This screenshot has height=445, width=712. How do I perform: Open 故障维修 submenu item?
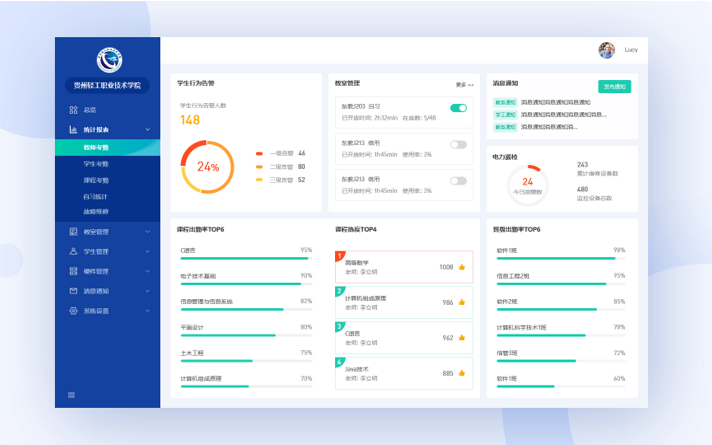pos(96,212)
